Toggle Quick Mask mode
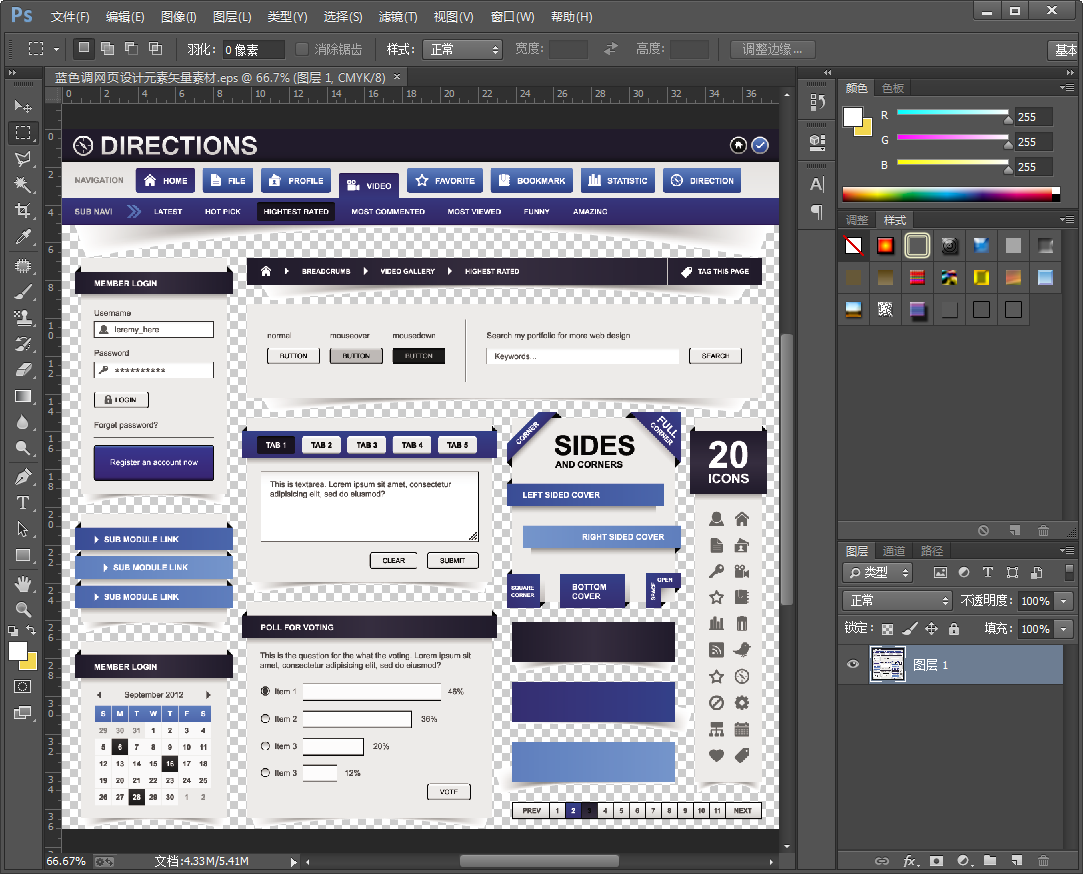The width and height of the screenshot is (1083, 874). pyautogui.click(x=23, y=687)
